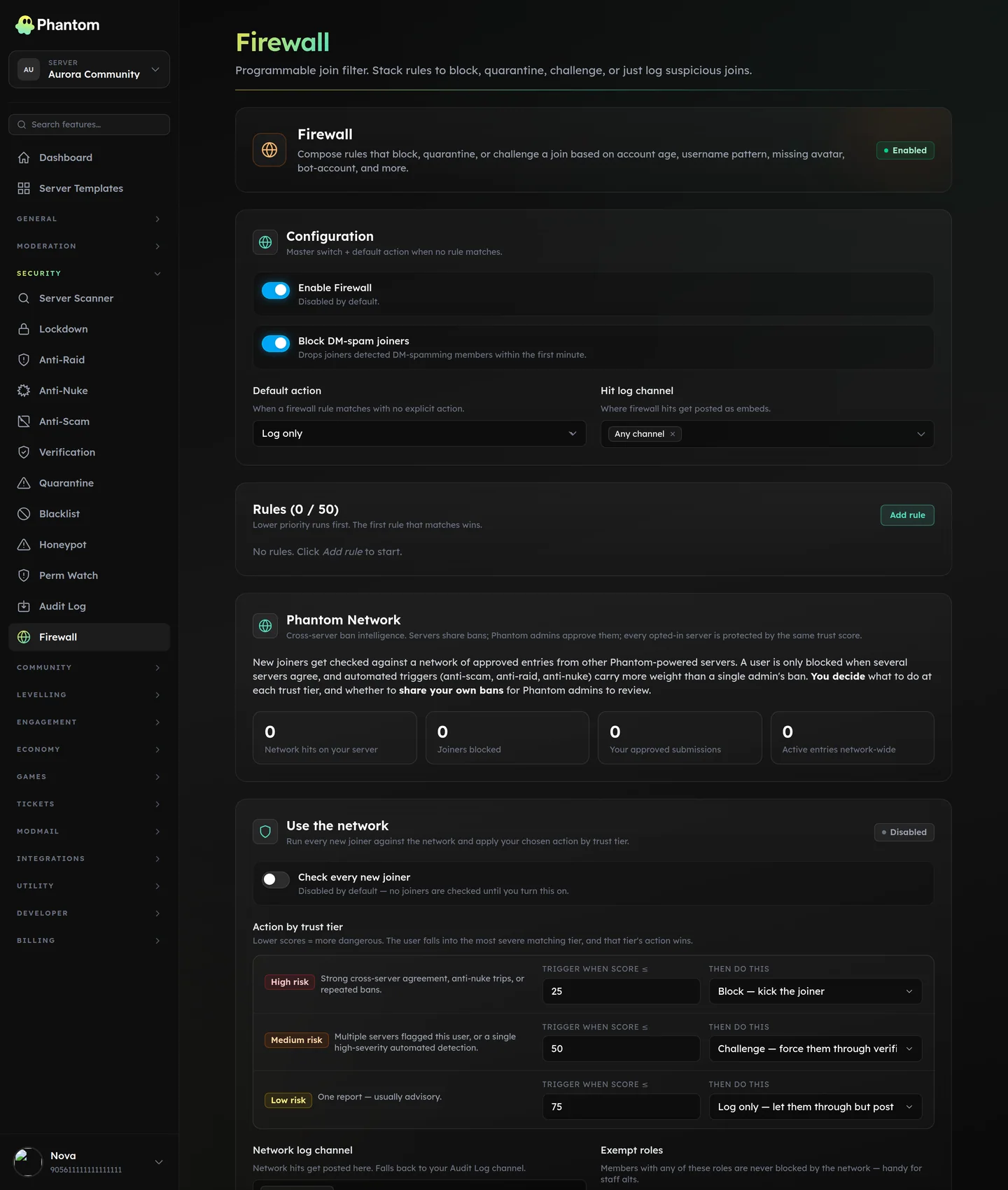
Task: Click the Honeypot triangle icon
Action: click(24, 545)
